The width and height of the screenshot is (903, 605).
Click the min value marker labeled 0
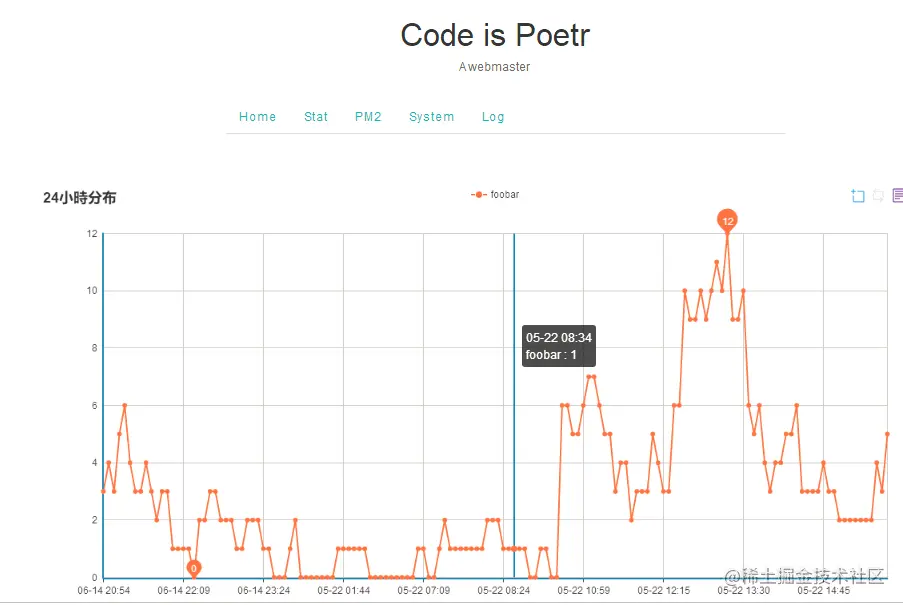pos(194,568)
